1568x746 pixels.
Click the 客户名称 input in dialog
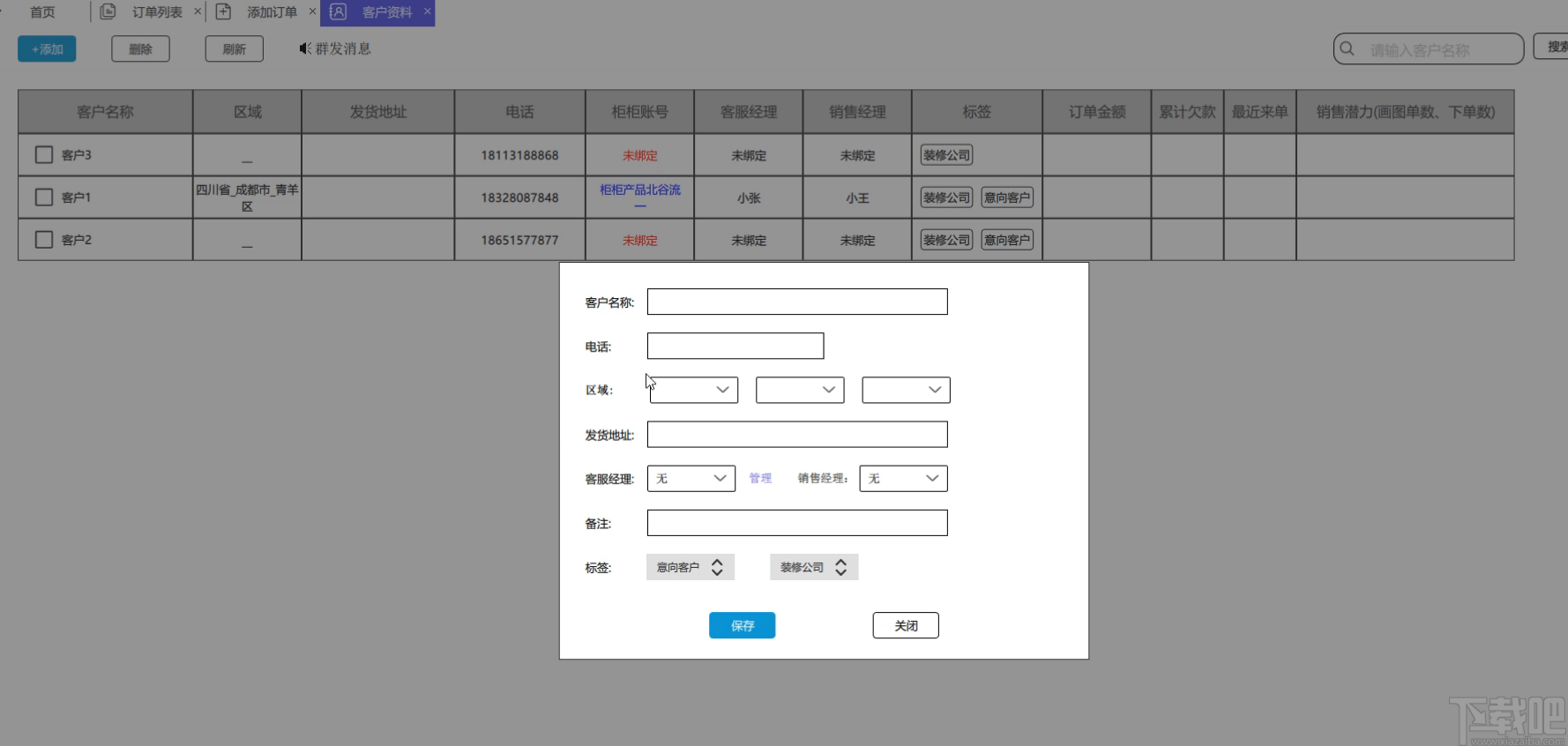pos(797,302)
